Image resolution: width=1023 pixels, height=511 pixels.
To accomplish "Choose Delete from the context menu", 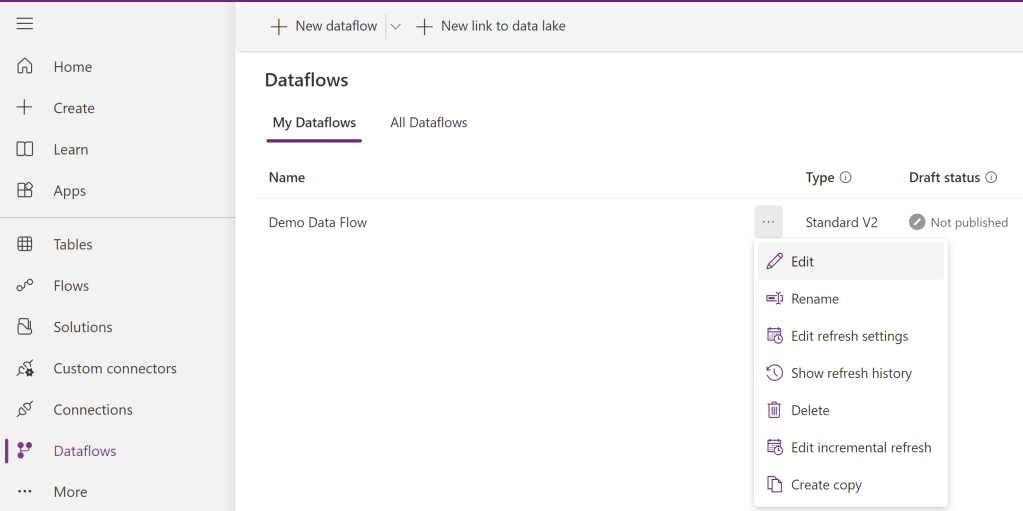I will click(x=810, y=410).
